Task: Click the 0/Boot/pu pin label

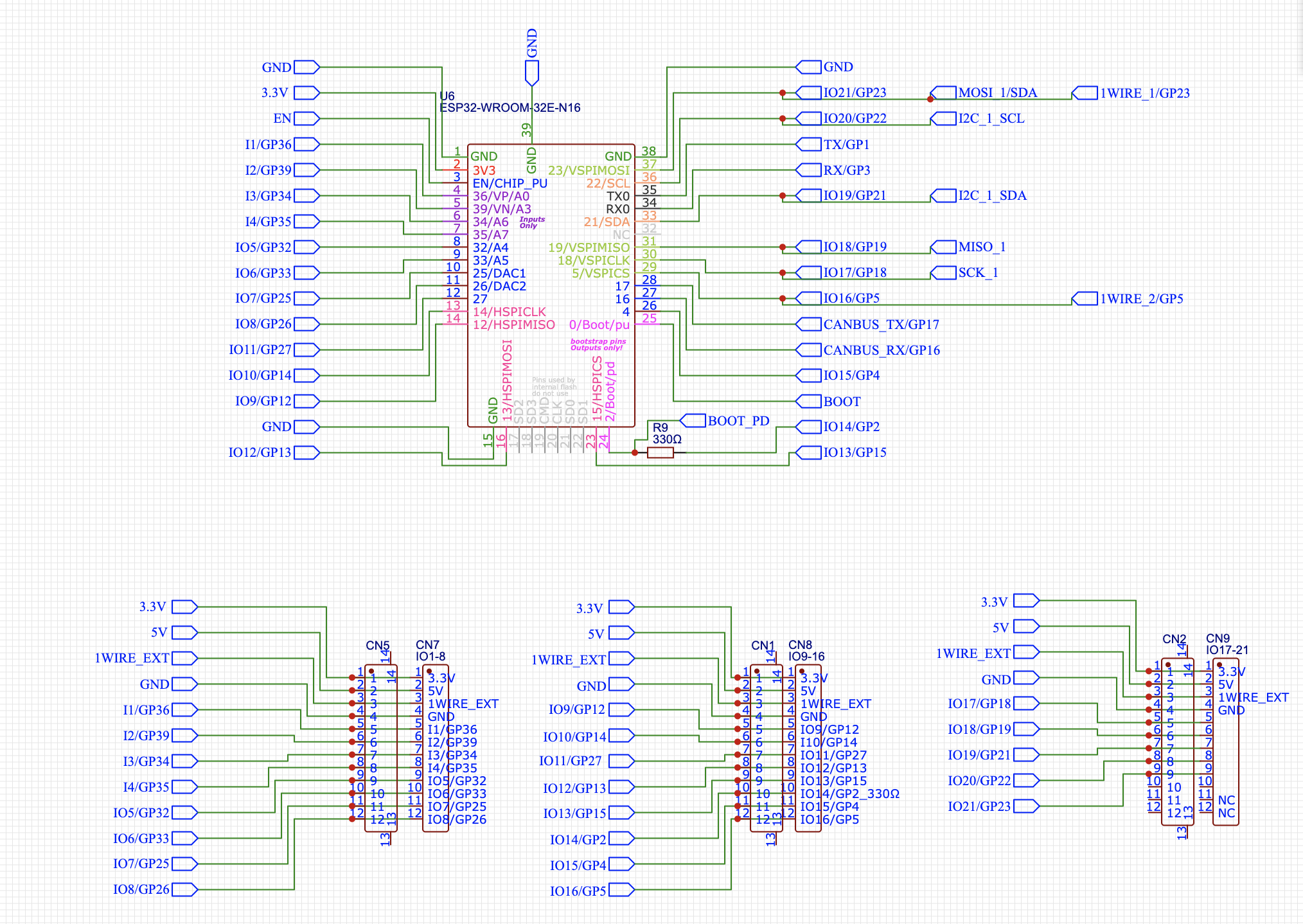Action: click(x=599, y=324)
